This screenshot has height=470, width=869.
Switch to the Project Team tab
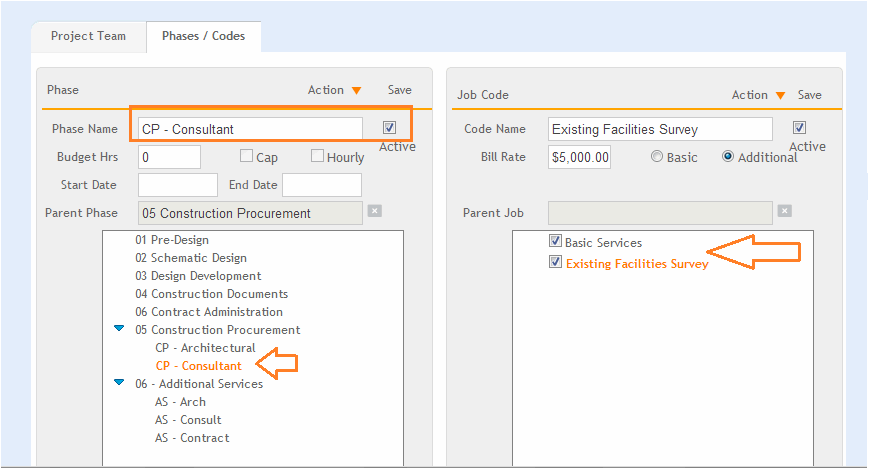[89, 37]
